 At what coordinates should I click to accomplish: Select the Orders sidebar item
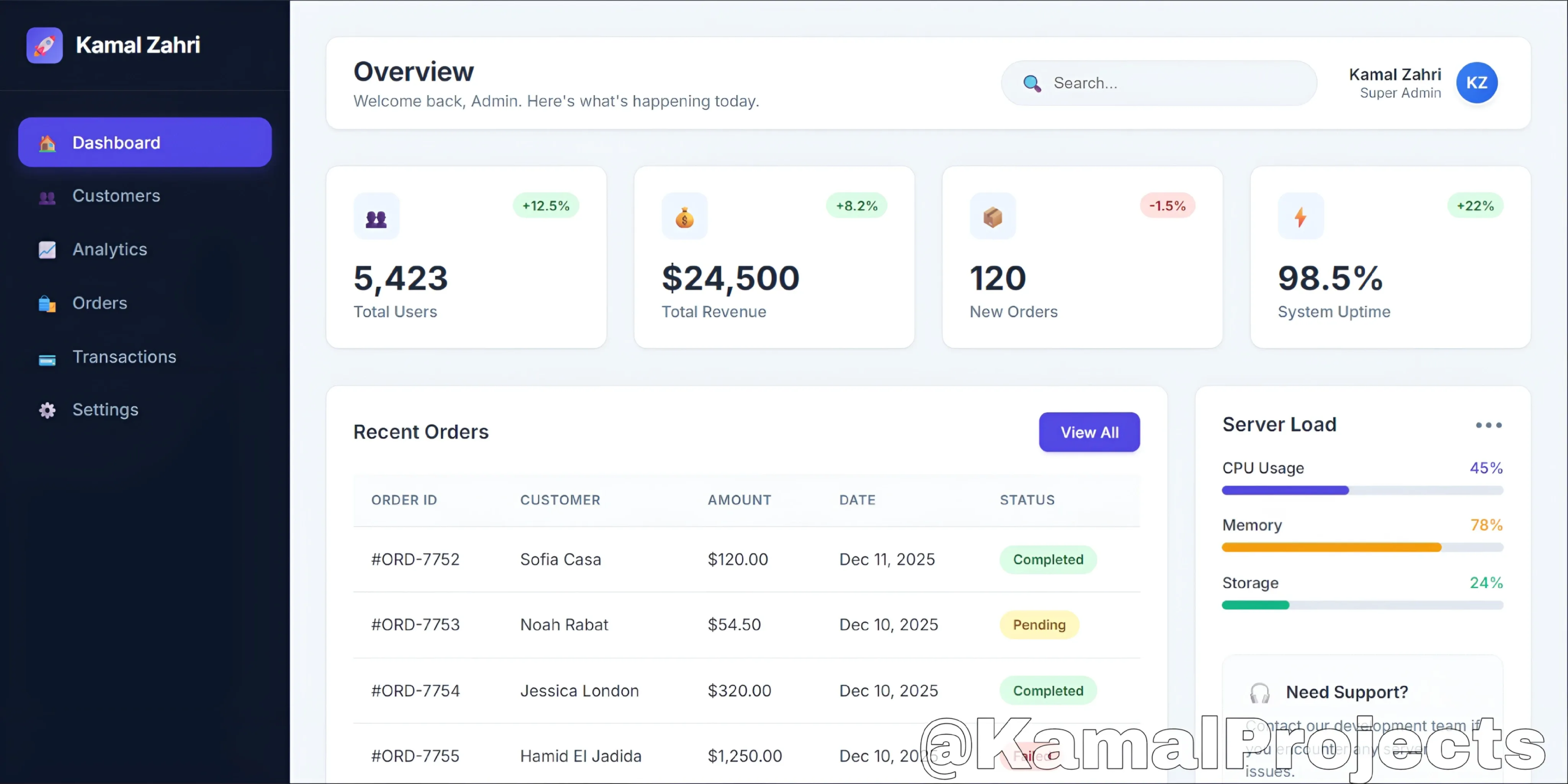(99, 303)
